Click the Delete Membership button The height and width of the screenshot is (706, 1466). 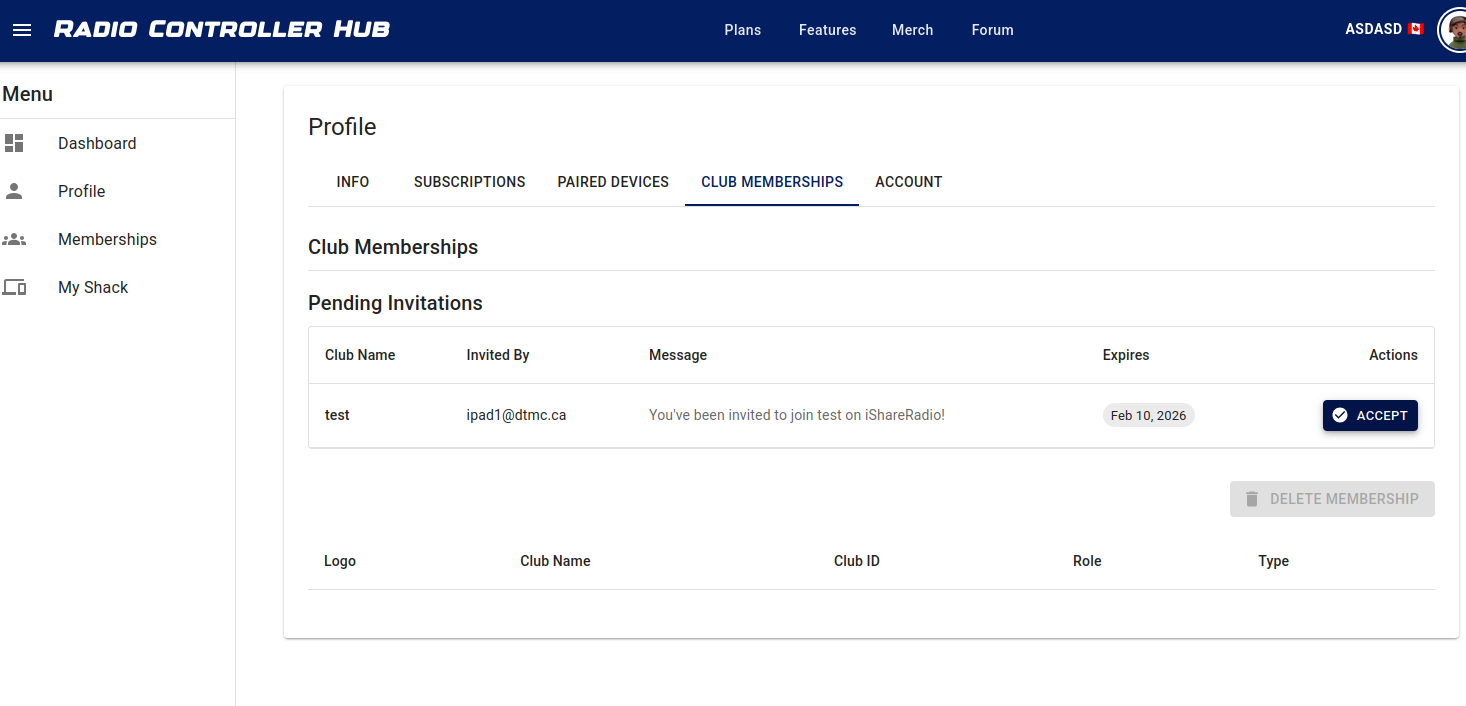click(1331, 499)
